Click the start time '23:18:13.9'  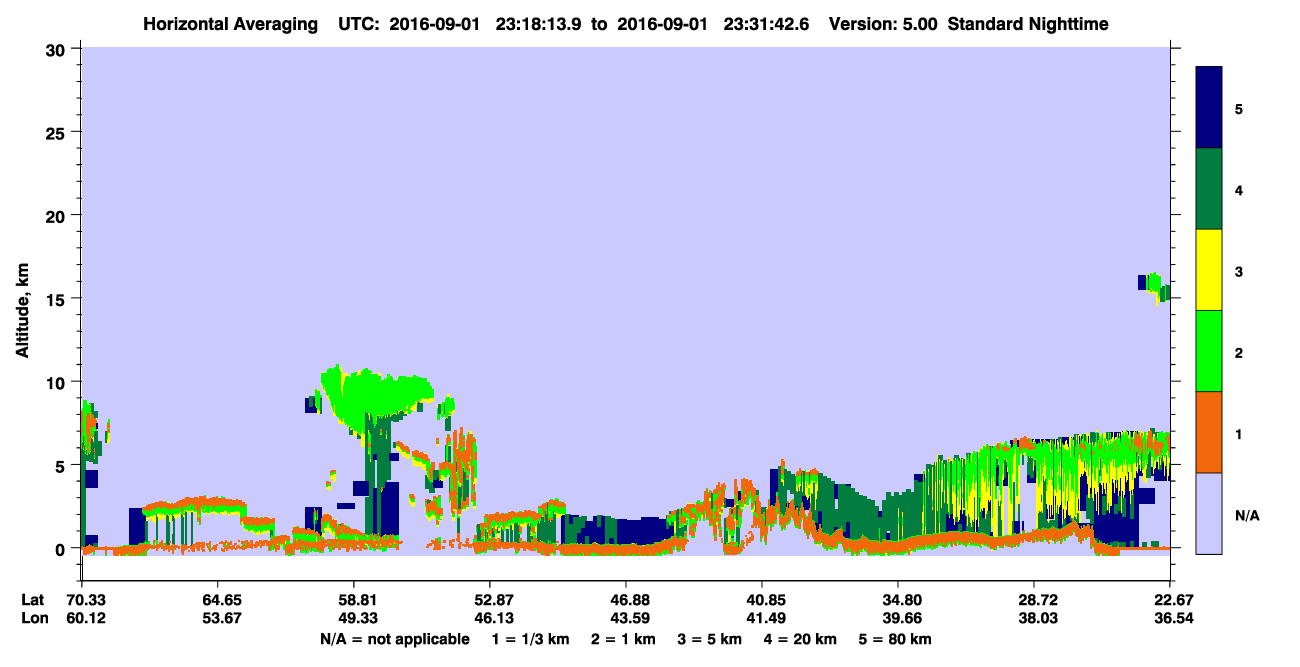point(541,24)
